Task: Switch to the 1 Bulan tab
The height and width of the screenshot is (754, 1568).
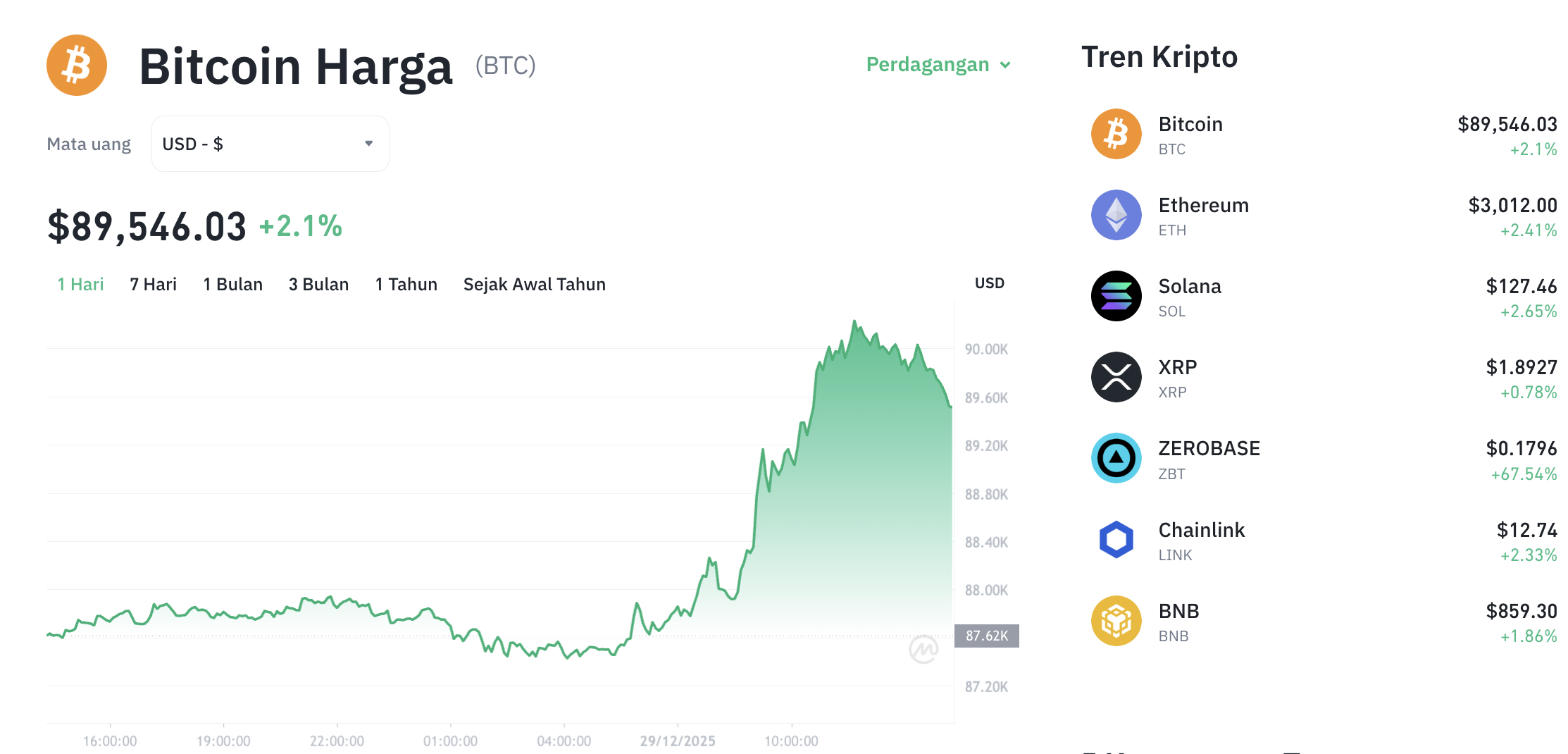Action: [232, 284]
